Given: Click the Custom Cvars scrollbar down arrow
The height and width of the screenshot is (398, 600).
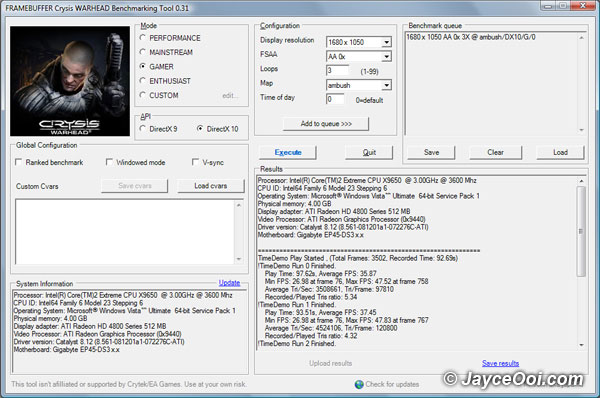Looking at the screenshot, I should [239, 259].
